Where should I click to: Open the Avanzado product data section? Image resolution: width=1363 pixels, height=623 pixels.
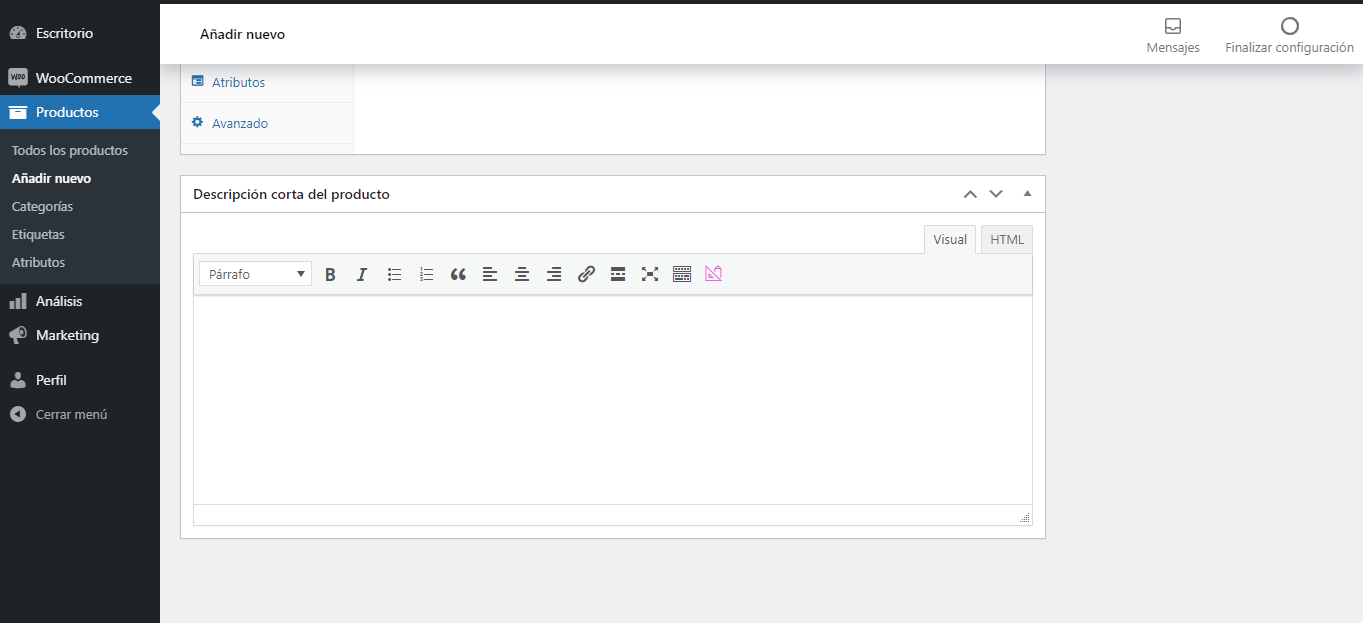click(x=238, y=122)
